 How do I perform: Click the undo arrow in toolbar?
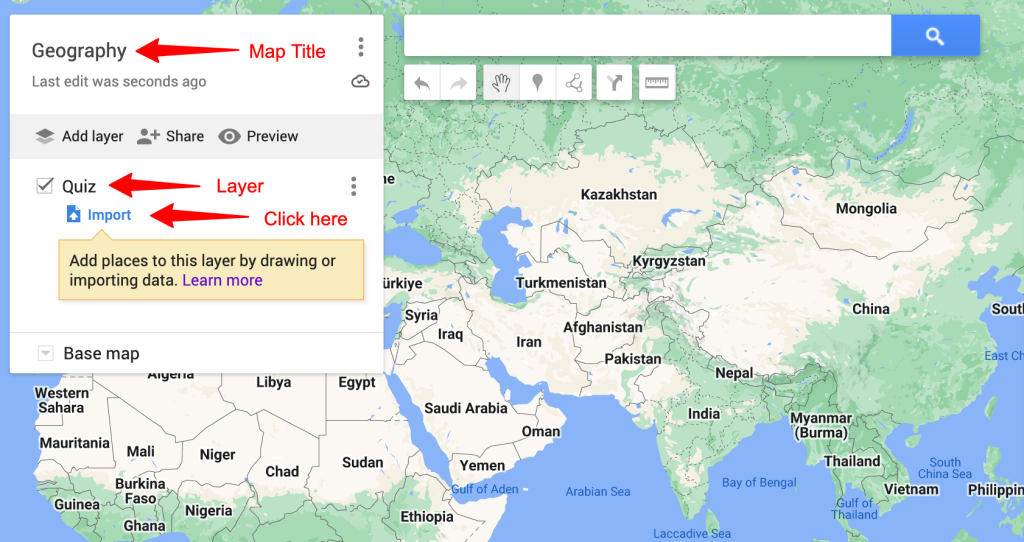point(422,82)
